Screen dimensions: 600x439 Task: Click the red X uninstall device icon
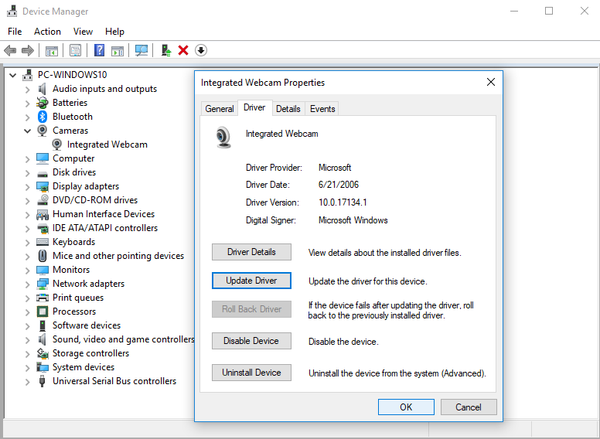(x=183, y=50)
